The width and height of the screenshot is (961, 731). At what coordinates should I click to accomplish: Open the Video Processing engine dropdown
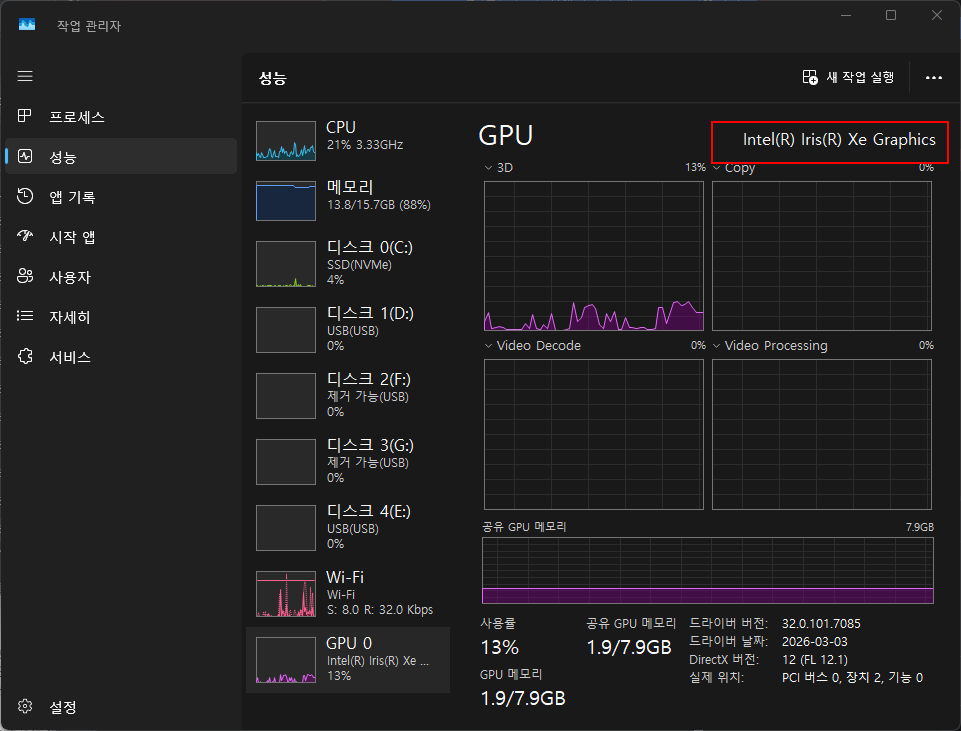716,346
